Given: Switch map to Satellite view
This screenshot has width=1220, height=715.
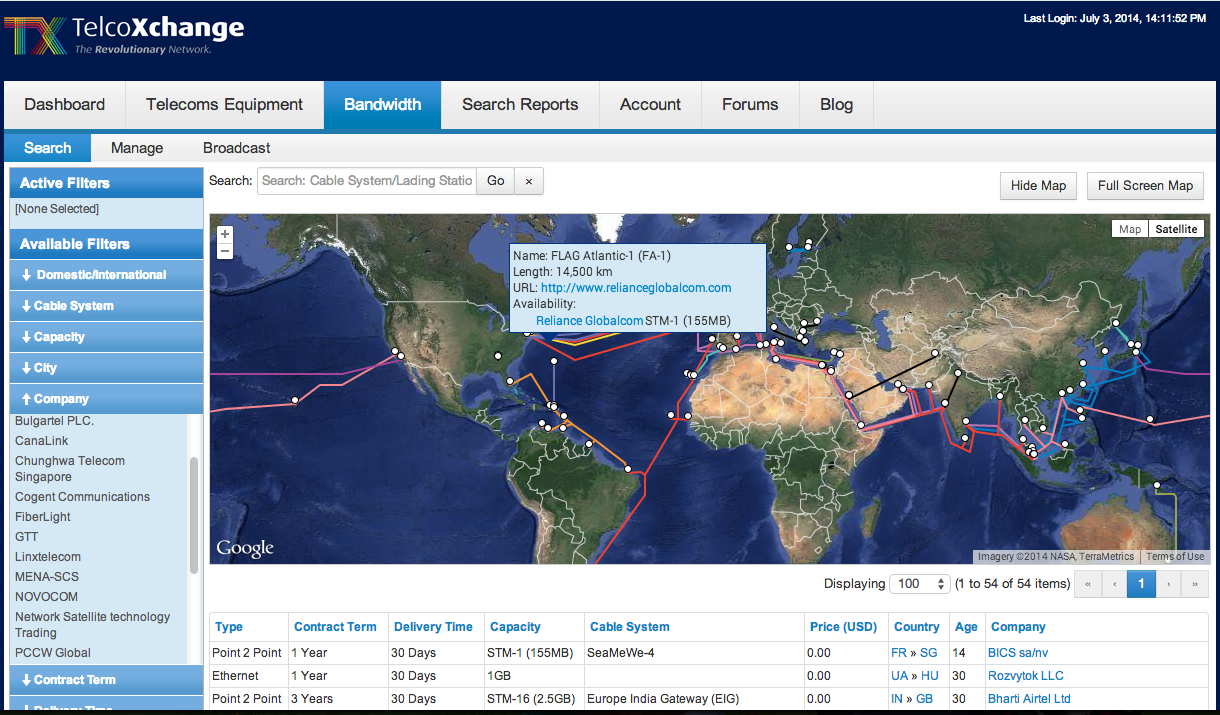Looking at the screenshot, I should pyautogui.click(x=1176, y=229).
